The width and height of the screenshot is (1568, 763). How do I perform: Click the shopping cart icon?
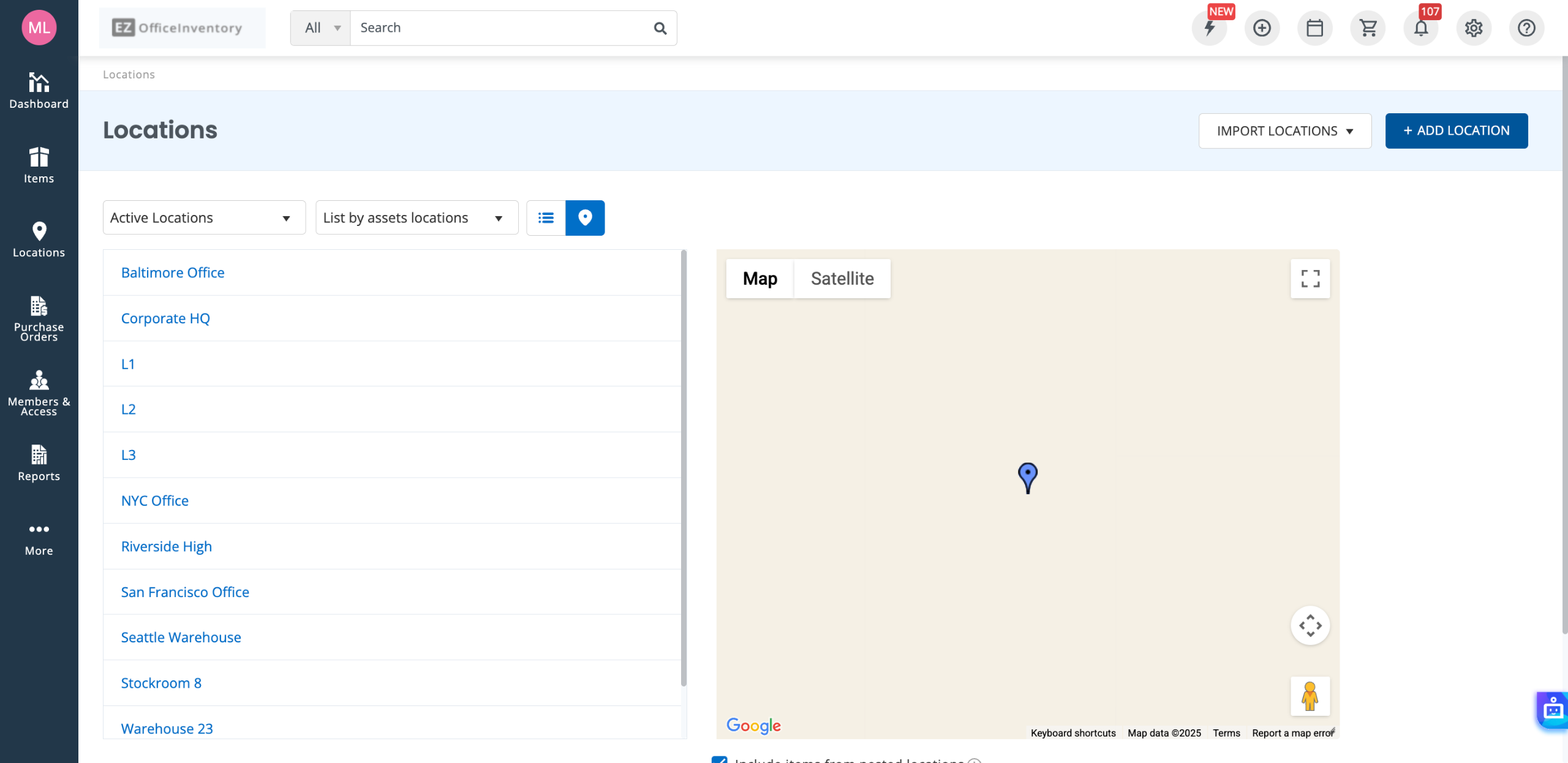coord(1368,28)
